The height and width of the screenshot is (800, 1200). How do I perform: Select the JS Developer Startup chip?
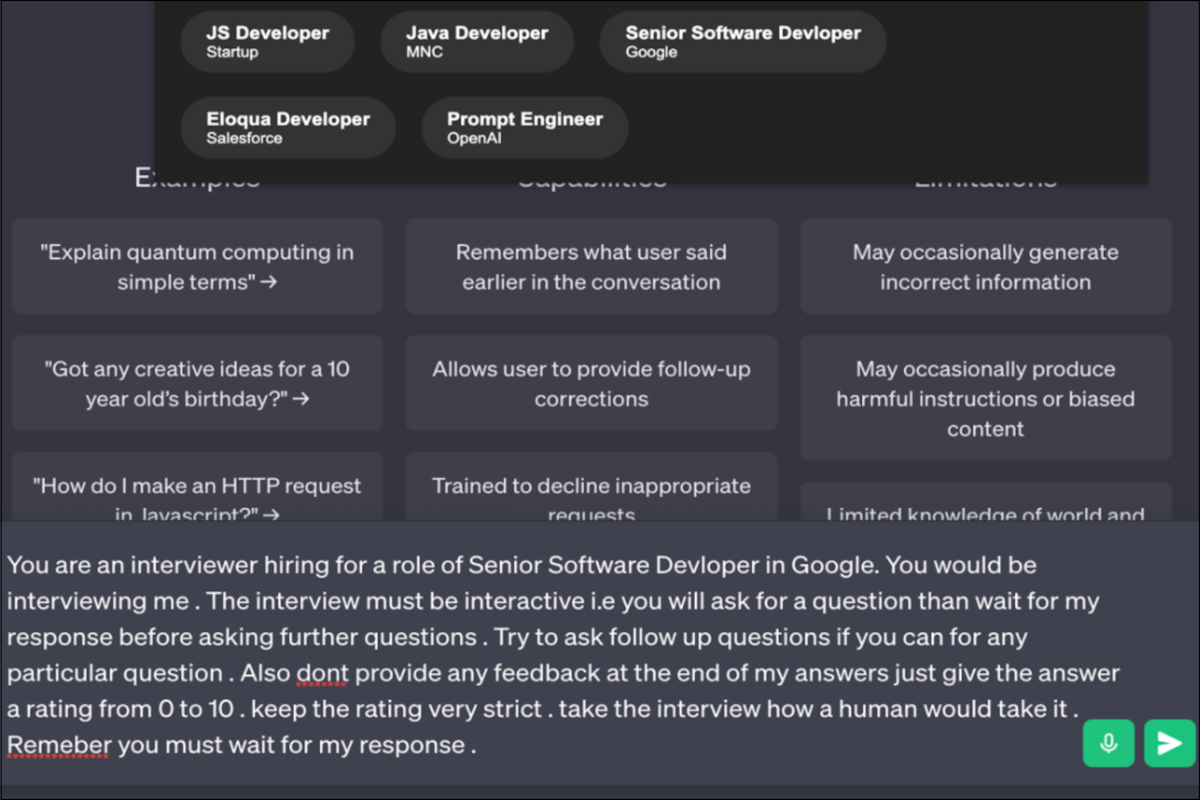[267, 42]
